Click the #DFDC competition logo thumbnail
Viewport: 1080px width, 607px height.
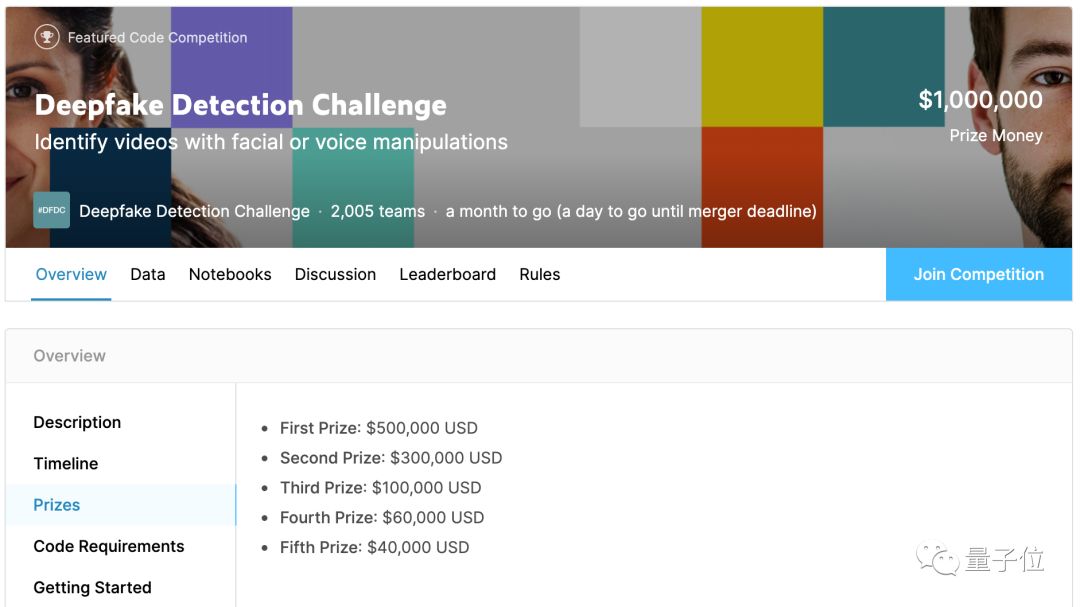pyautogui.click(x=51, y=210)
